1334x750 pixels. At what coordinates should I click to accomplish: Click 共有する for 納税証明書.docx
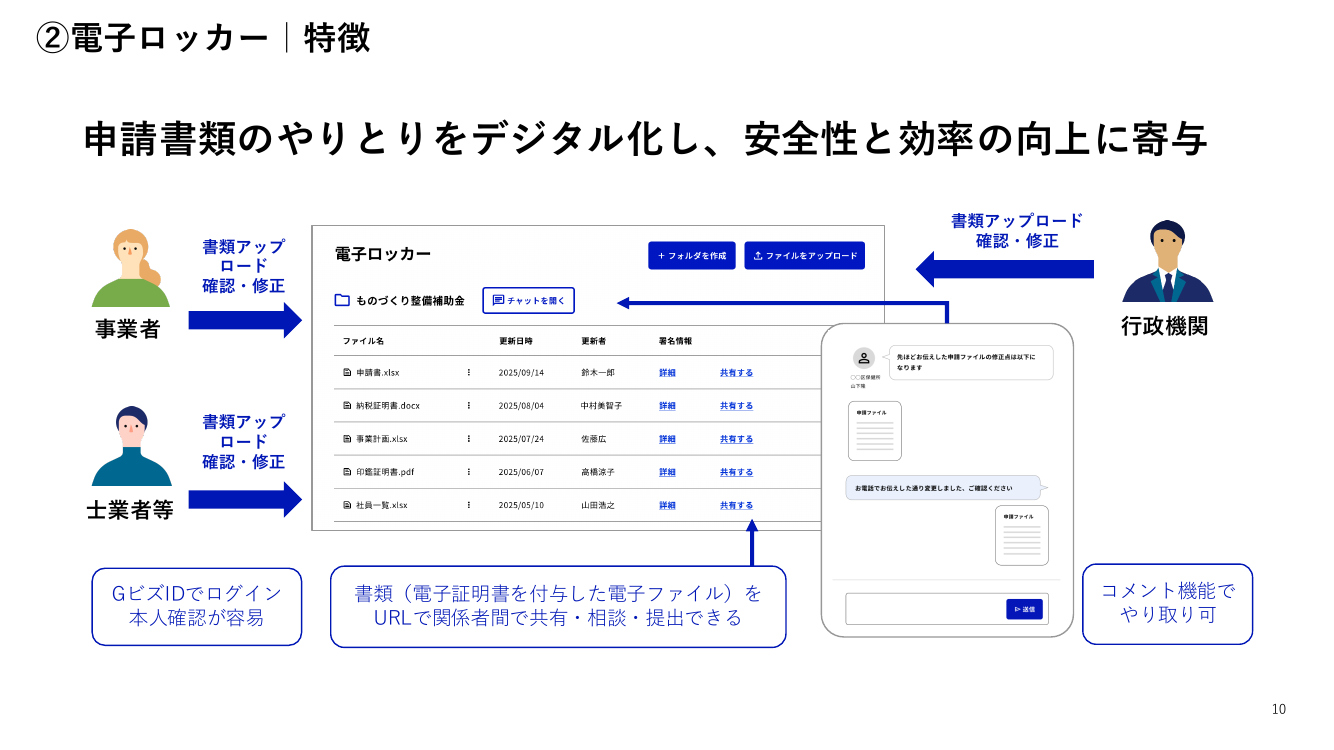pyautogui.click(x=737, y=406)
